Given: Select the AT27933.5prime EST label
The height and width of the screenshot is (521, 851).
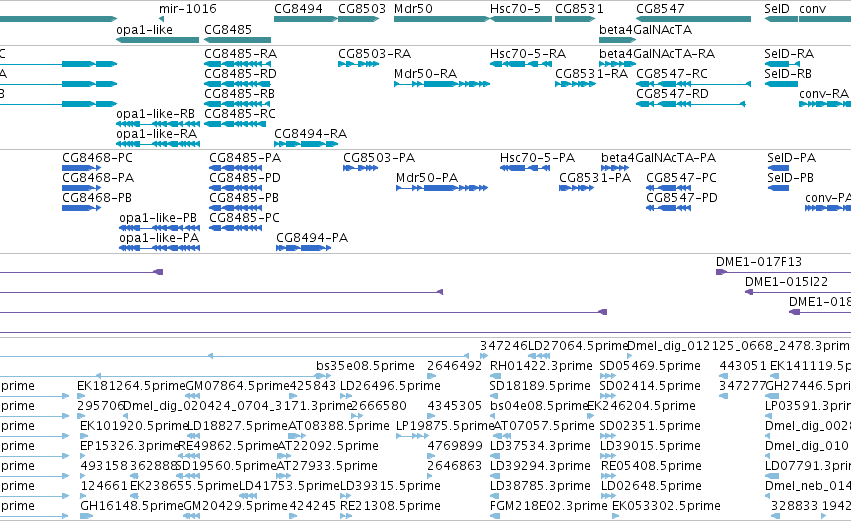Looking at the screenshot, I should [x=327, y=467].
